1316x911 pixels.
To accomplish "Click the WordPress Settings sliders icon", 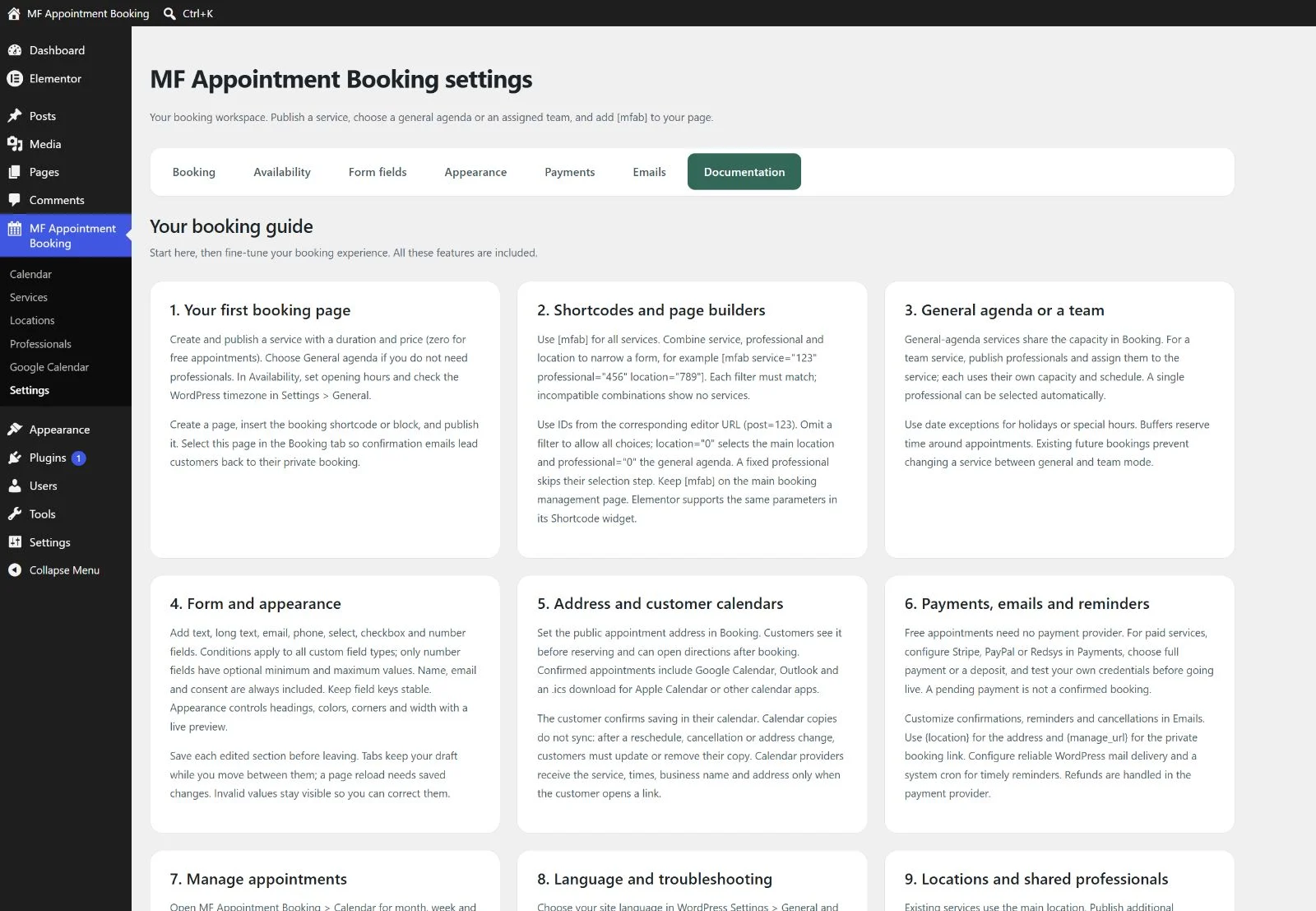I will coord(15,541).
